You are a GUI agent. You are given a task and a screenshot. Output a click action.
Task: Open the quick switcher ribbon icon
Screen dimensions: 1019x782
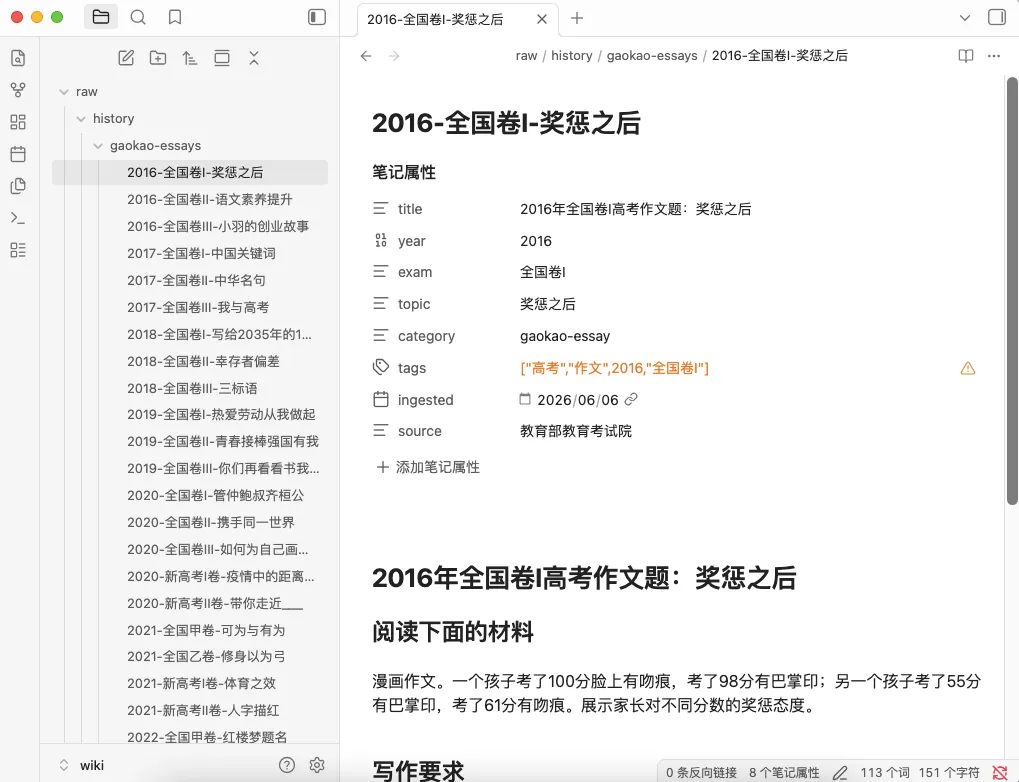[18, 58]
